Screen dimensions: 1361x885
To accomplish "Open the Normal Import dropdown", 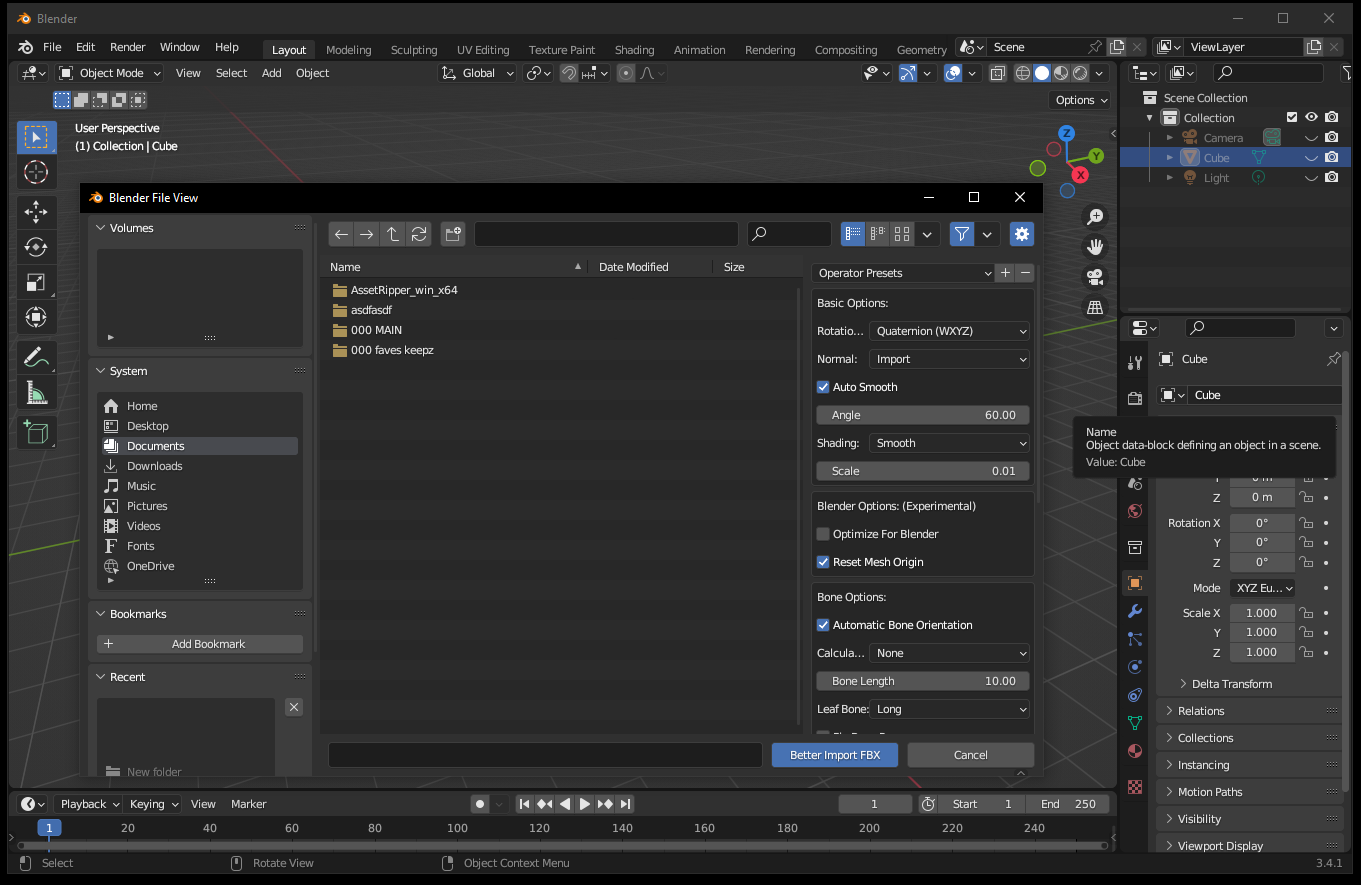I will pos(949,359).
